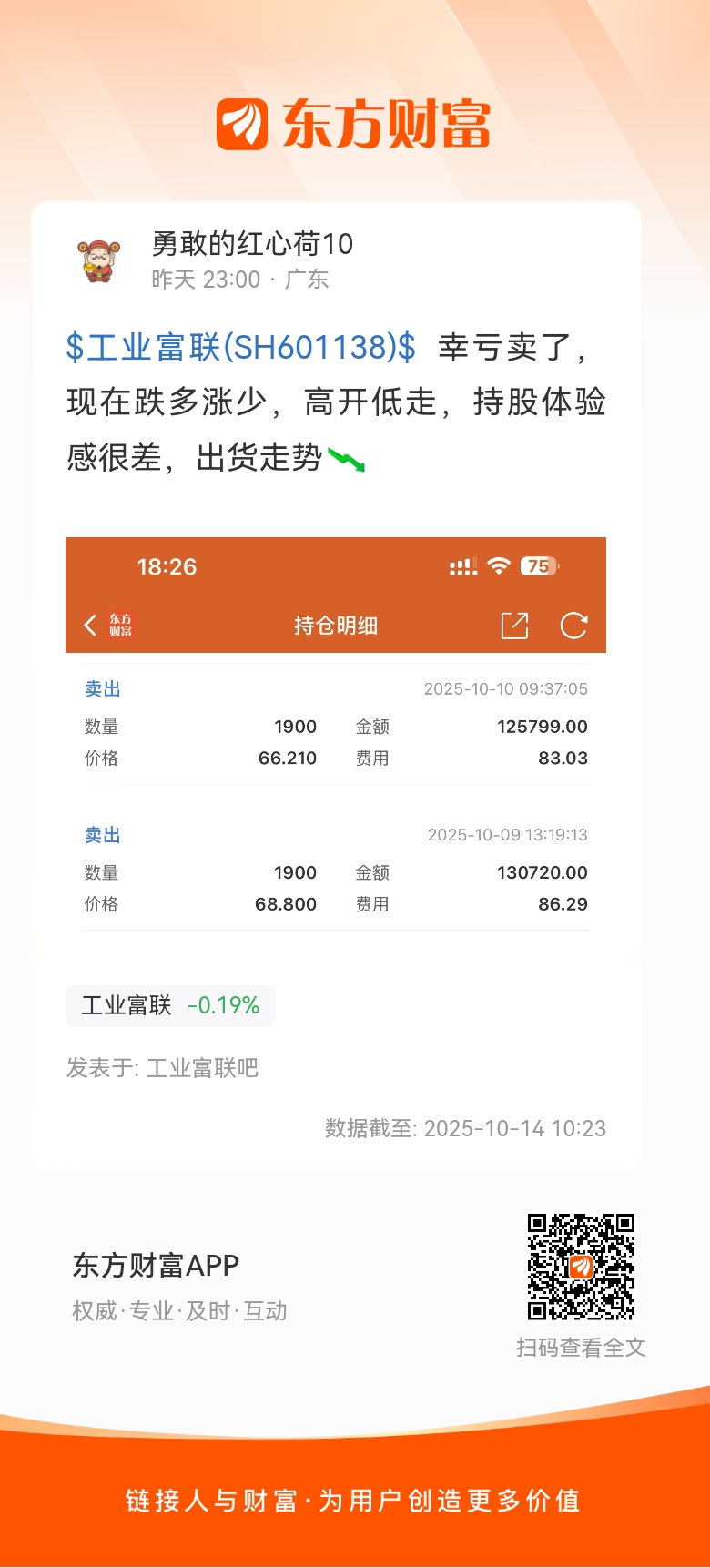Tap the cellular signal indicator
The height and width of the screenshot is (1568, 710).
point(463,566)
